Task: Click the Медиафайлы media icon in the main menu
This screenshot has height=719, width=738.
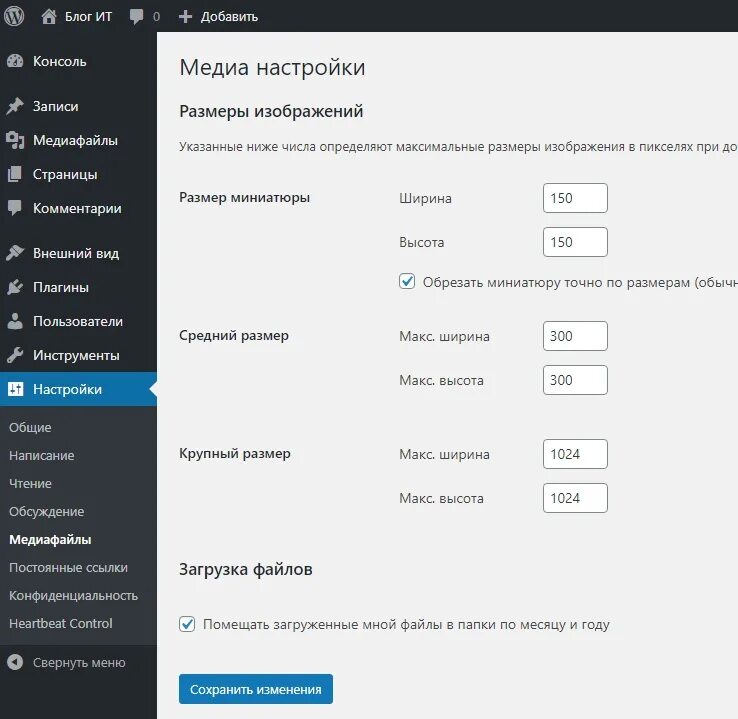Action: (x=15, y=140)
